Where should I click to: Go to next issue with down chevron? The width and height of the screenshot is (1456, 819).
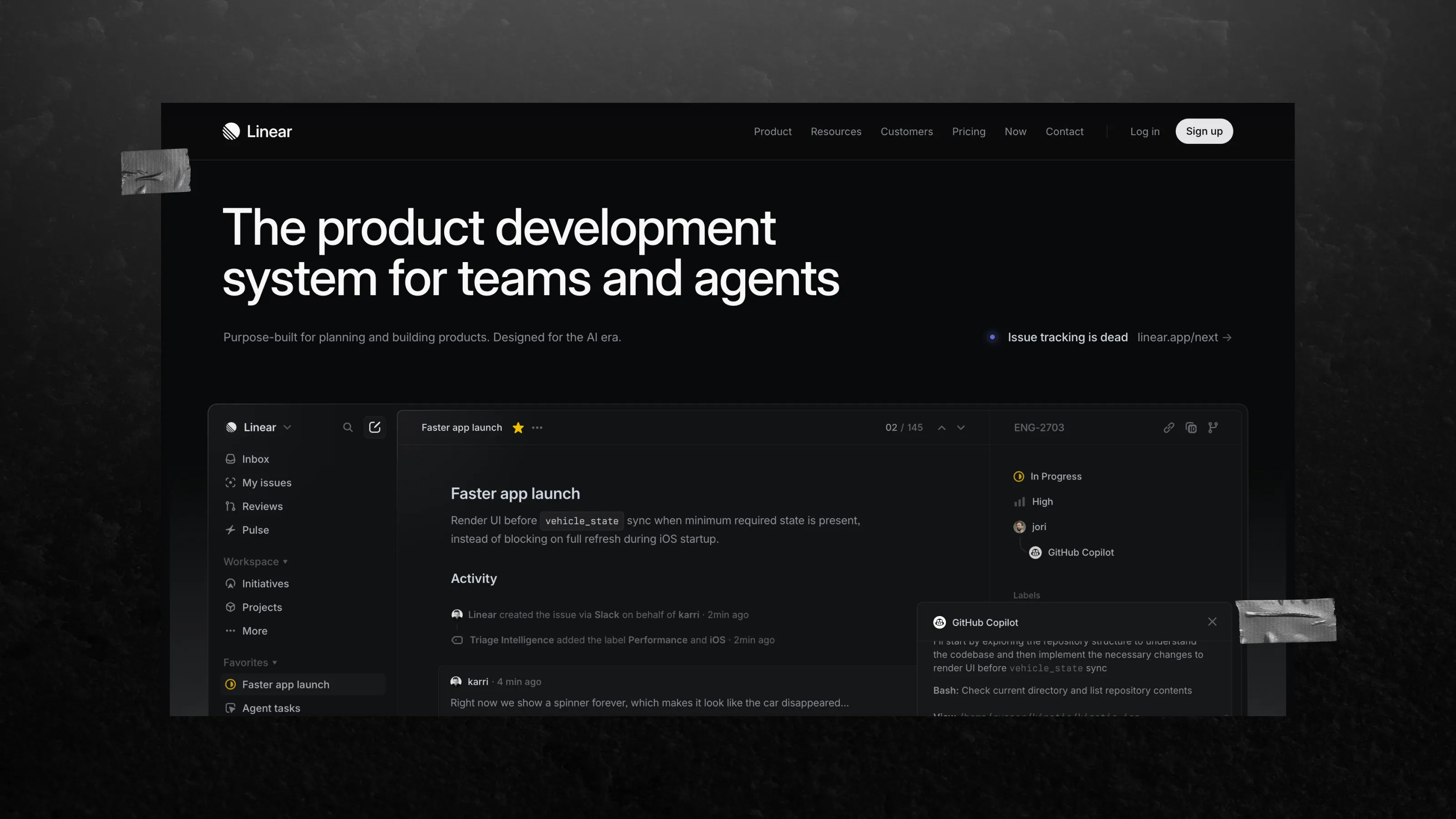coord(961,428)
